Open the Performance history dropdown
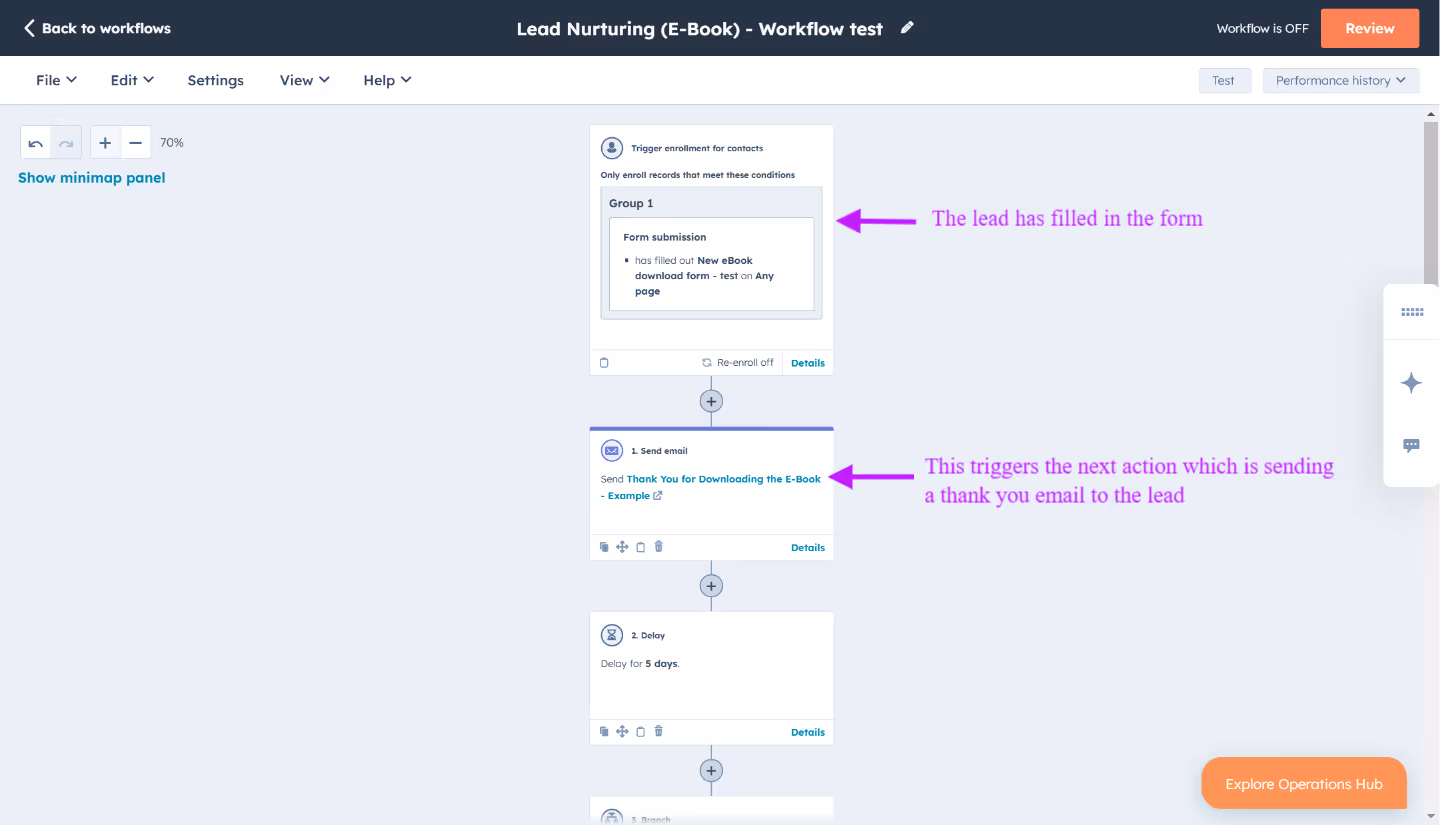Screen dimensions: 1440x825 coord(1340,80)
